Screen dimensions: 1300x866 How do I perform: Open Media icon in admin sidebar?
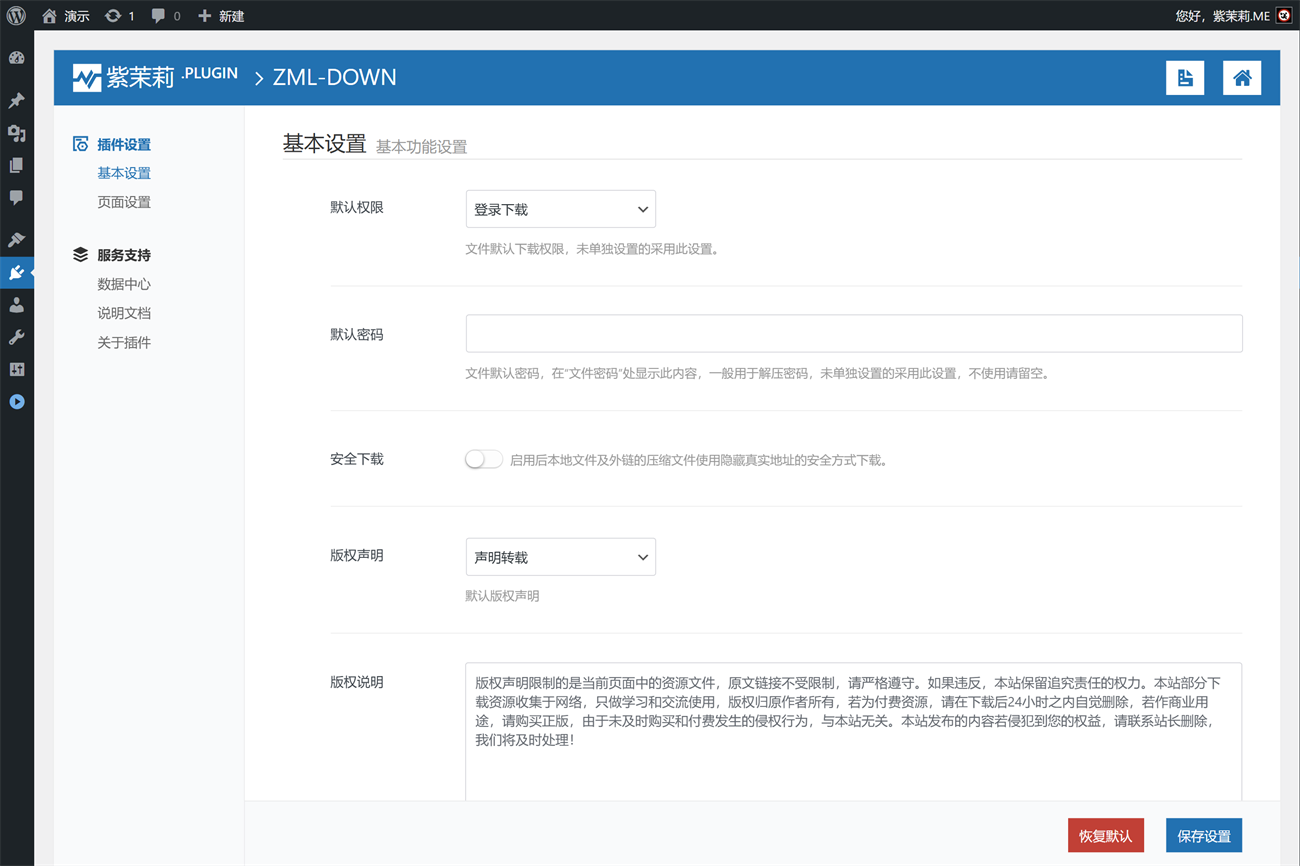pos(16,133)
